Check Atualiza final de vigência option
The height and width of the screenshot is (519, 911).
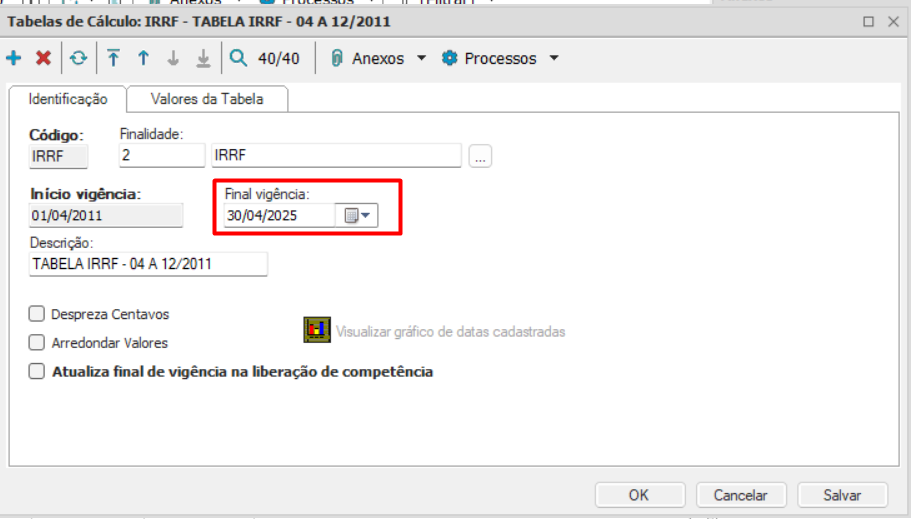click(x=37, y=371)
